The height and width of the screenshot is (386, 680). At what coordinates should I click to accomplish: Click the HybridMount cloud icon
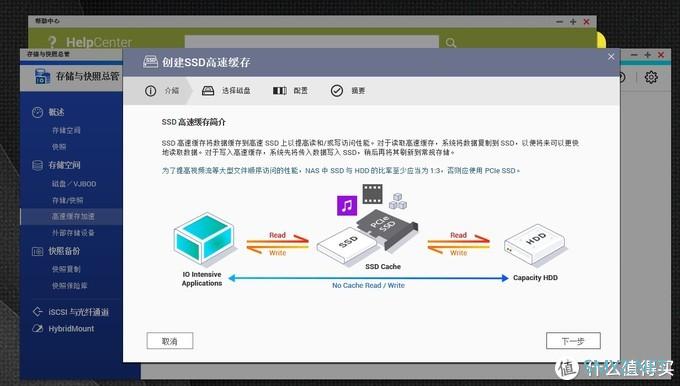38,328
